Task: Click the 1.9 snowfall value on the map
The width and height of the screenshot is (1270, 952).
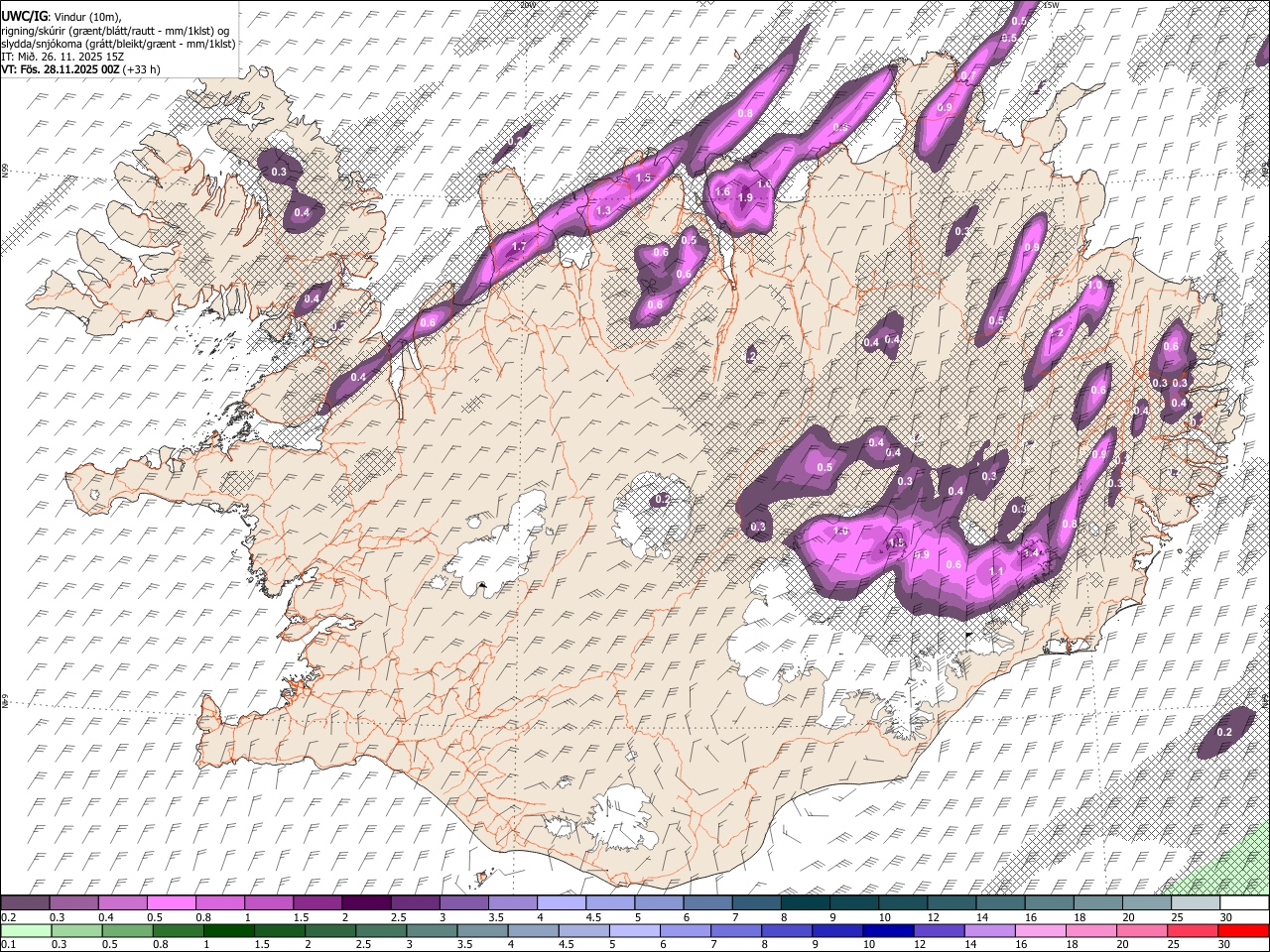Action: 746,198
